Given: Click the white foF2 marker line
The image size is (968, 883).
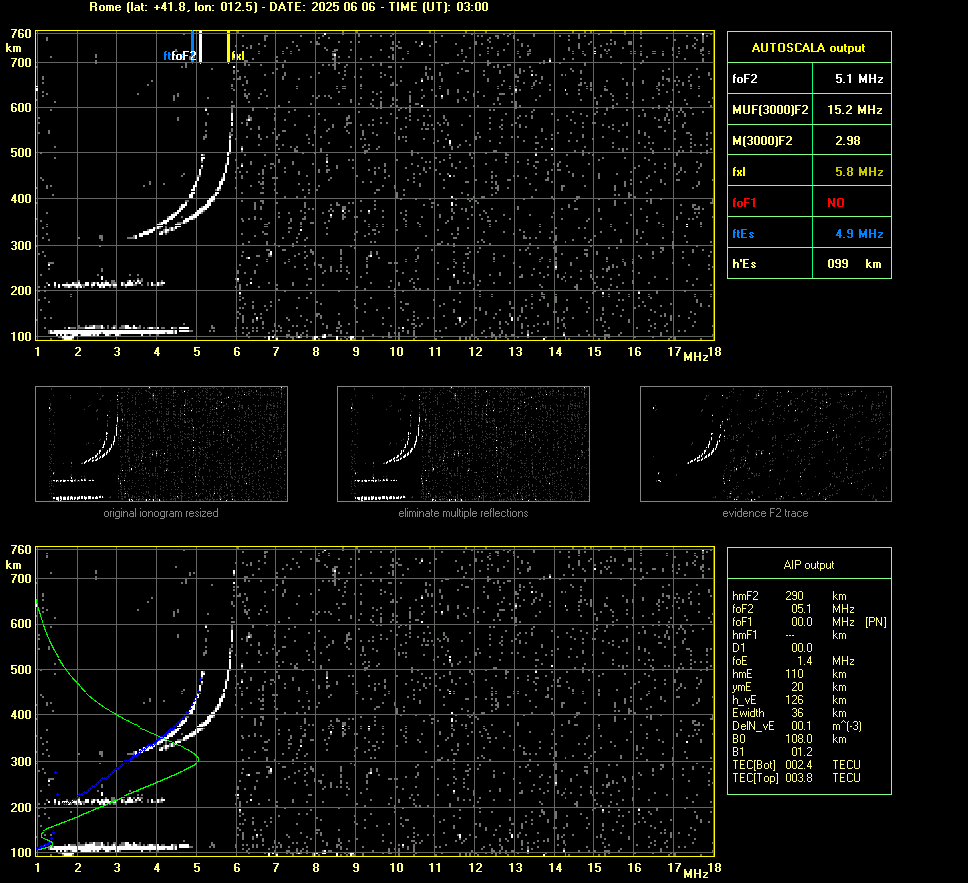Looking at the screenshot, I should click(x=200, y=47).
